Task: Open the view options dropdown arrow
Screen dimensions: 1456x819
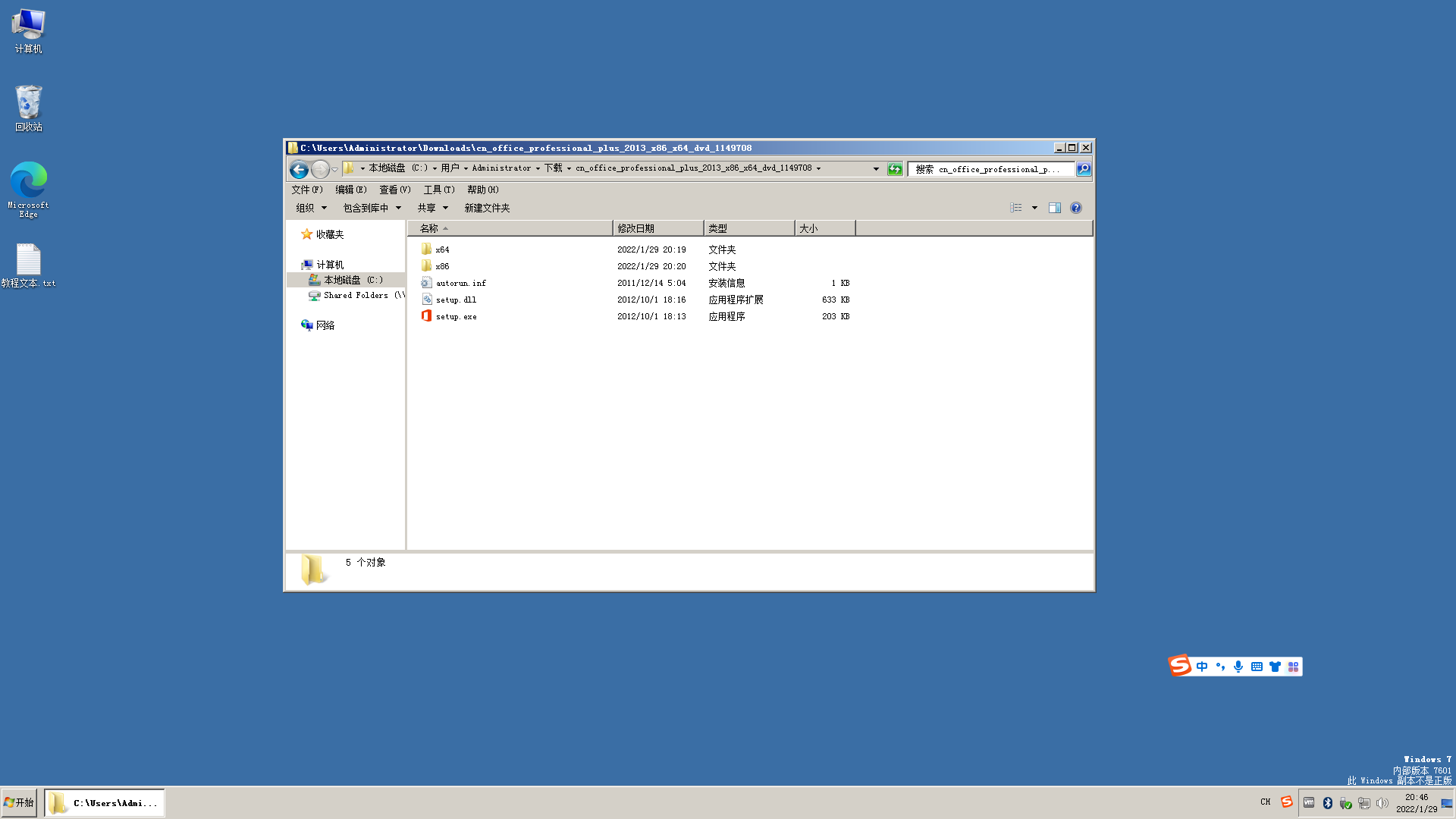Action: [1034, 208]
